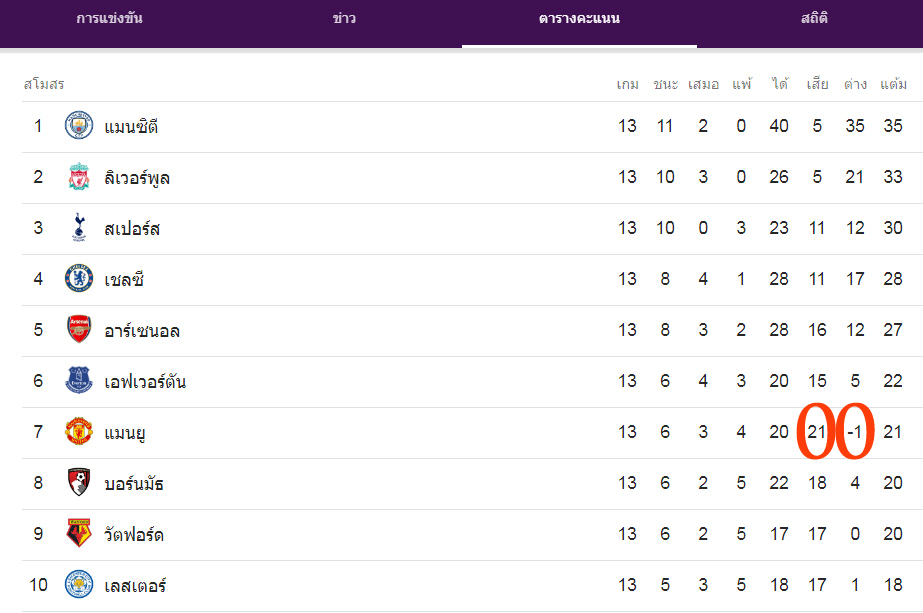The width and height of the screenshot is (923, 613).
Task: Click the Liverpool club crest
Action: pos(79,177)
